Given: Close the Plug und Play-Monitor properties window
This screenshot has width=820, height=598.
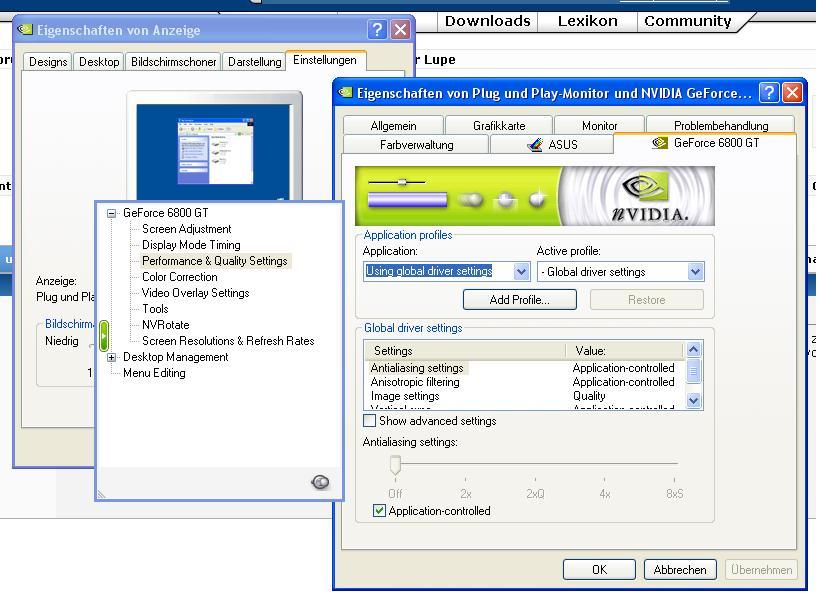Looking at the screenshot, I should click(x=792, y=93).
